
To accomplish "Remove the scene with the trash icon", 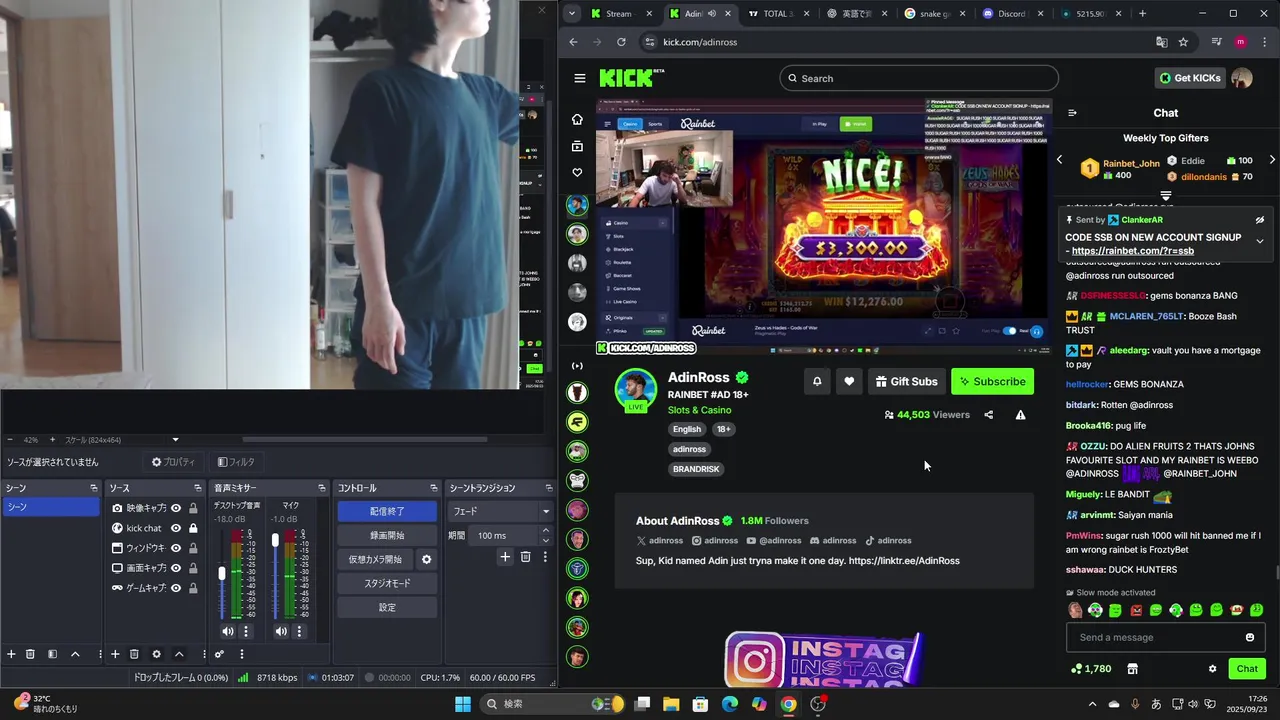I will 30,654.
